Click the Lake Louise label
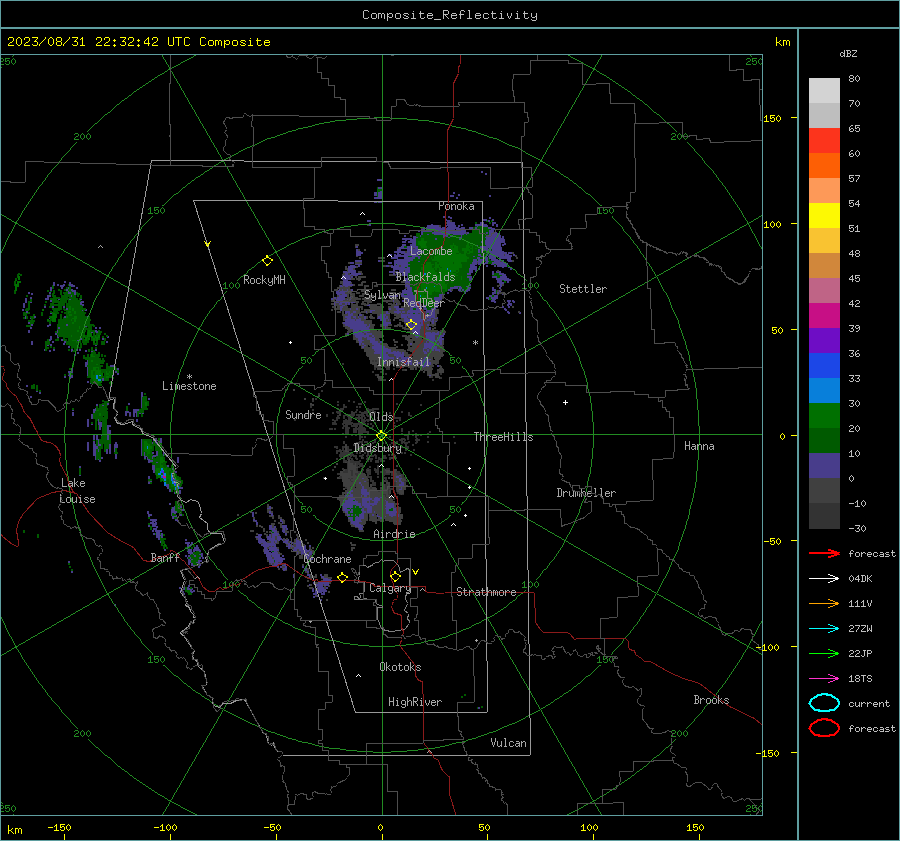This screenshot has height=841, width=900. (77, 491)
